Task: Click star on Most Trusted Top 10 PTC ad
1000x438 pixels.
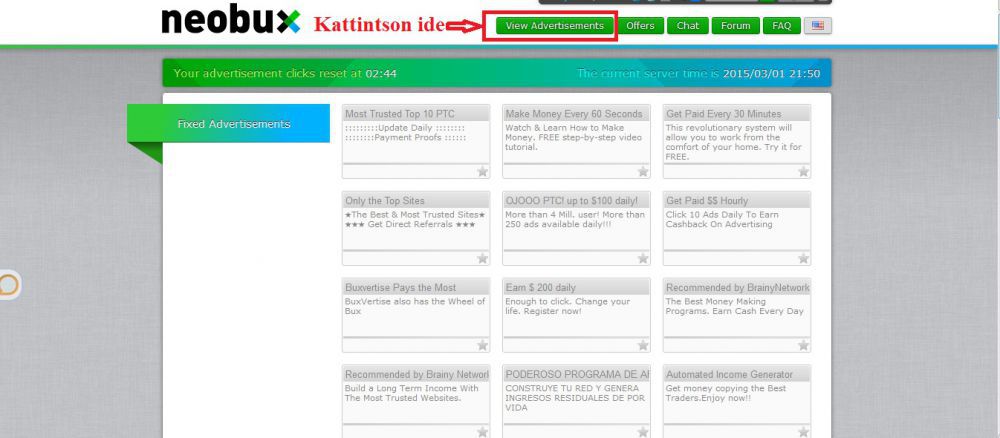Action: [x=482, y=172]
